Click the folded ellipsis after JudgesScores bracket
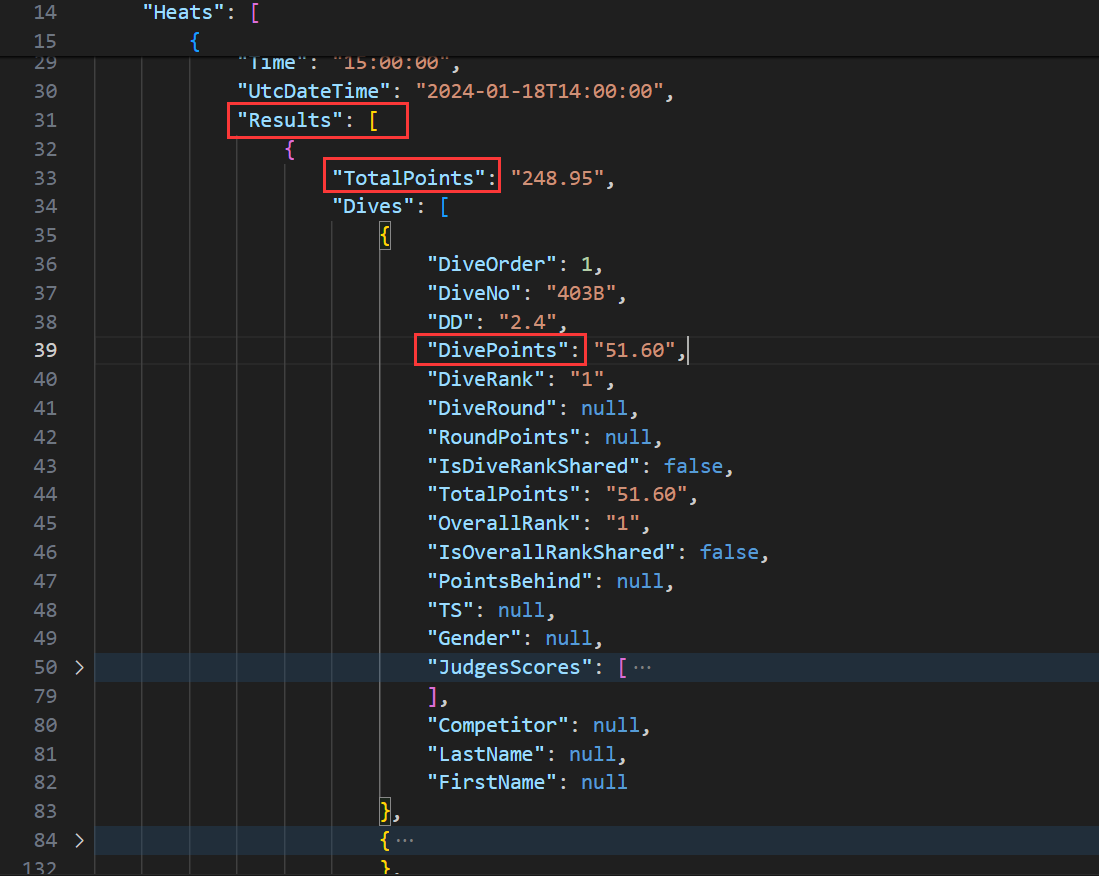This screenshot has height=876, width=1099. [x=642, y=668]
